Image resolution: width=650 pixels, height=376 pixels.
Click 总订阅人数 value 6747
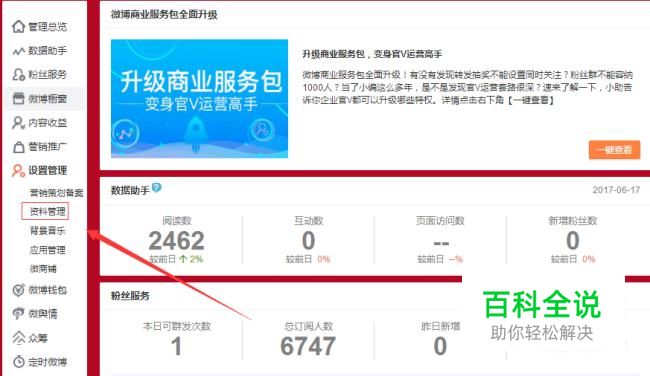[308, 346]
